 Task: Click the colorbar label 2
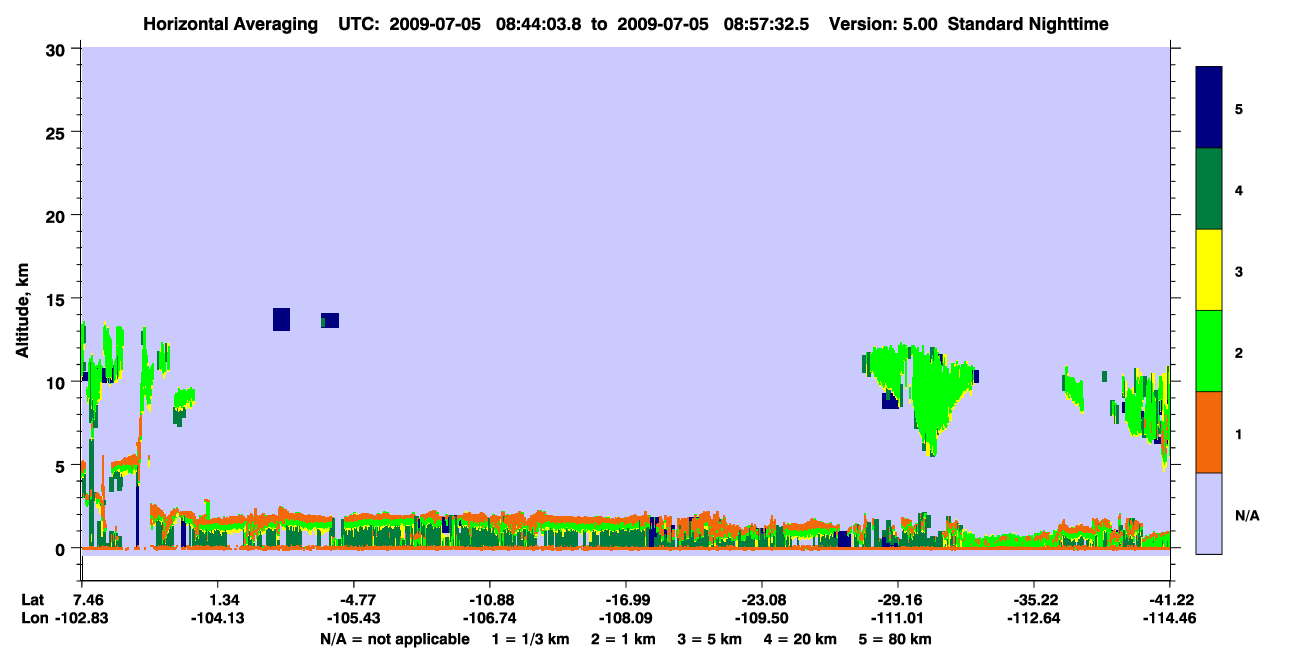pyautogui.click(x=1239, y=351)
